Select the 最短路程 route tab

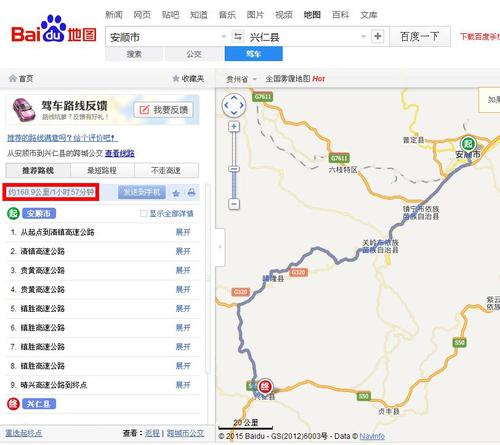[x=102, y=170]
